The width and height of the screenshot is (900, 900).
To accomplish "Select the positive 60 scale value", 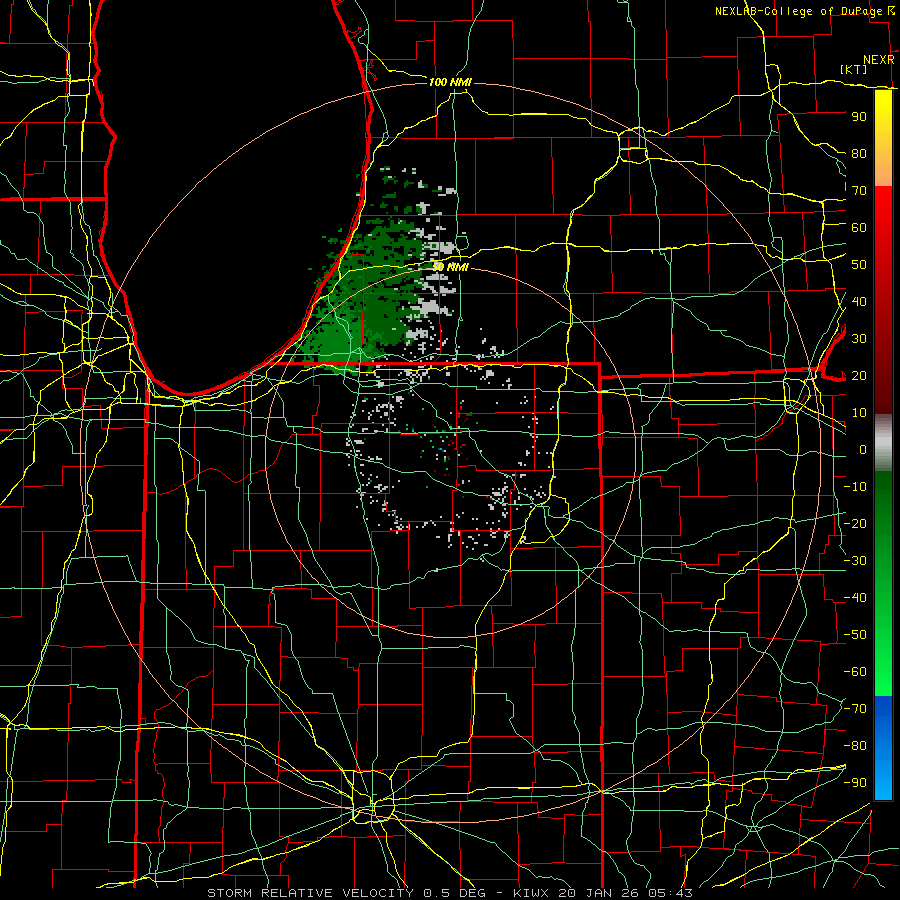I will click(x=859, y=228).
